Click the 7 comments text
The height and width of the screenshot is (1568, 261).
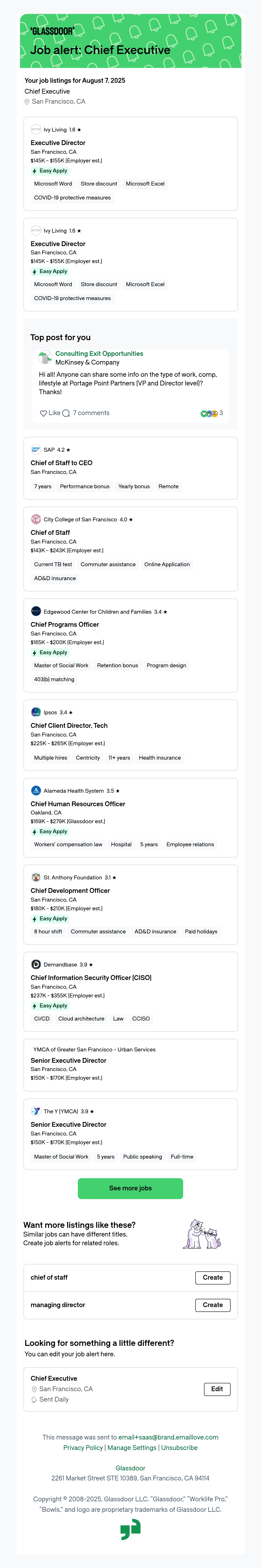[x=91, y=413]
